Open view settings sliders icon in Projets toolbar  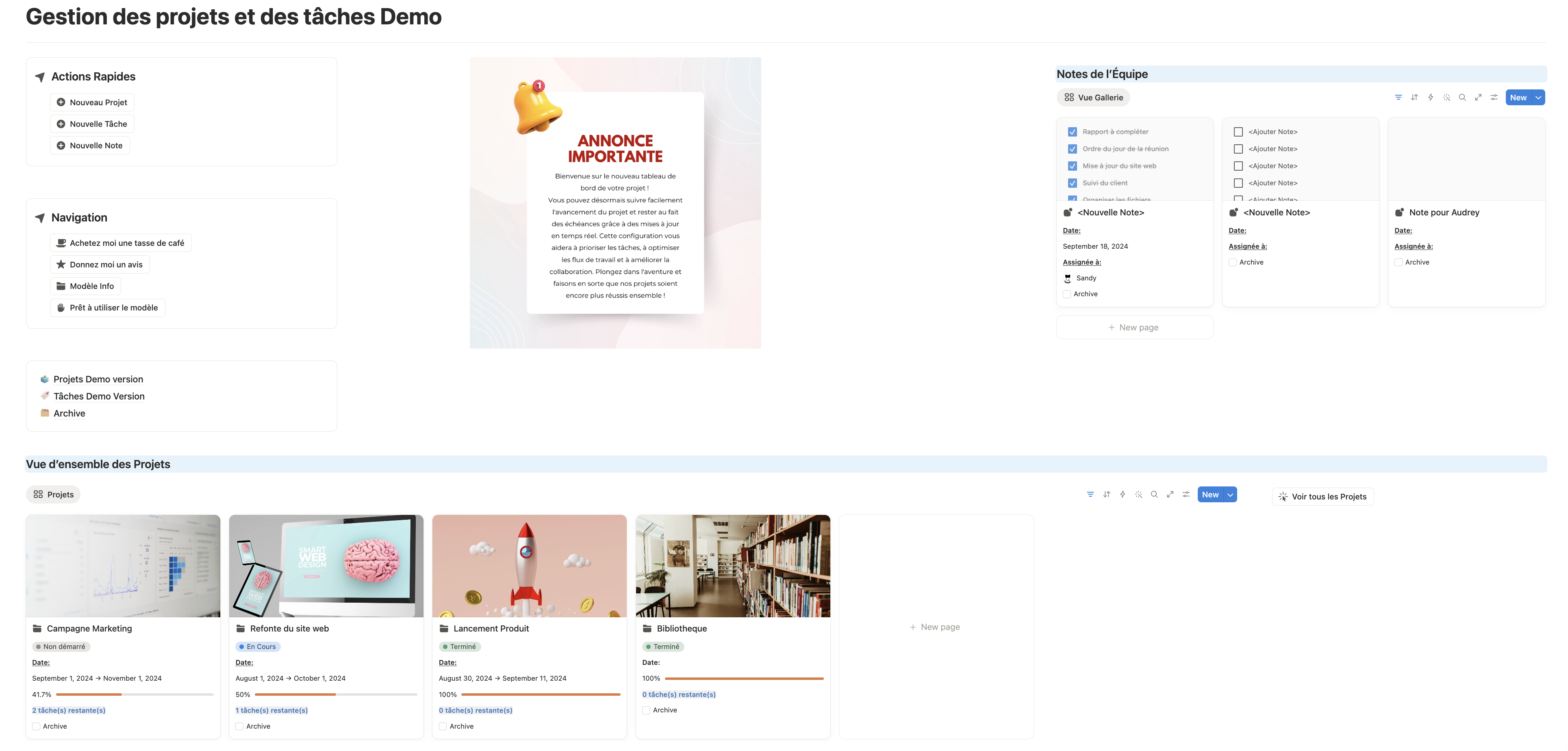pyautogui.click(x=1186, y=494)
